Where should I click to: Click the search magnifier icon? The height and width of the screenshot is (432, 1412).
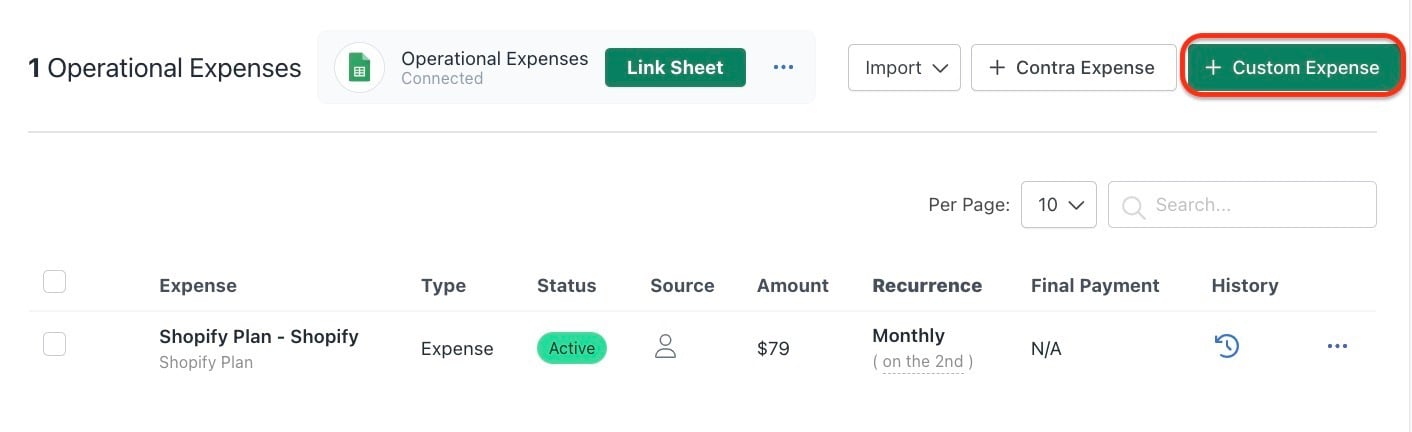[1133, 206]
